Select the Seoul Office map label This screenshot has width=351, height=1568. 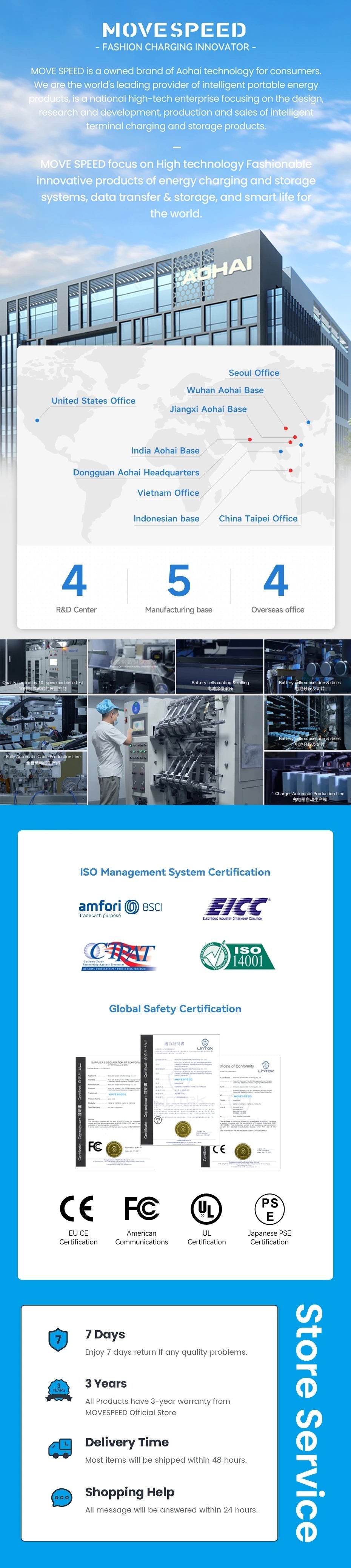[x=254, y=373]
